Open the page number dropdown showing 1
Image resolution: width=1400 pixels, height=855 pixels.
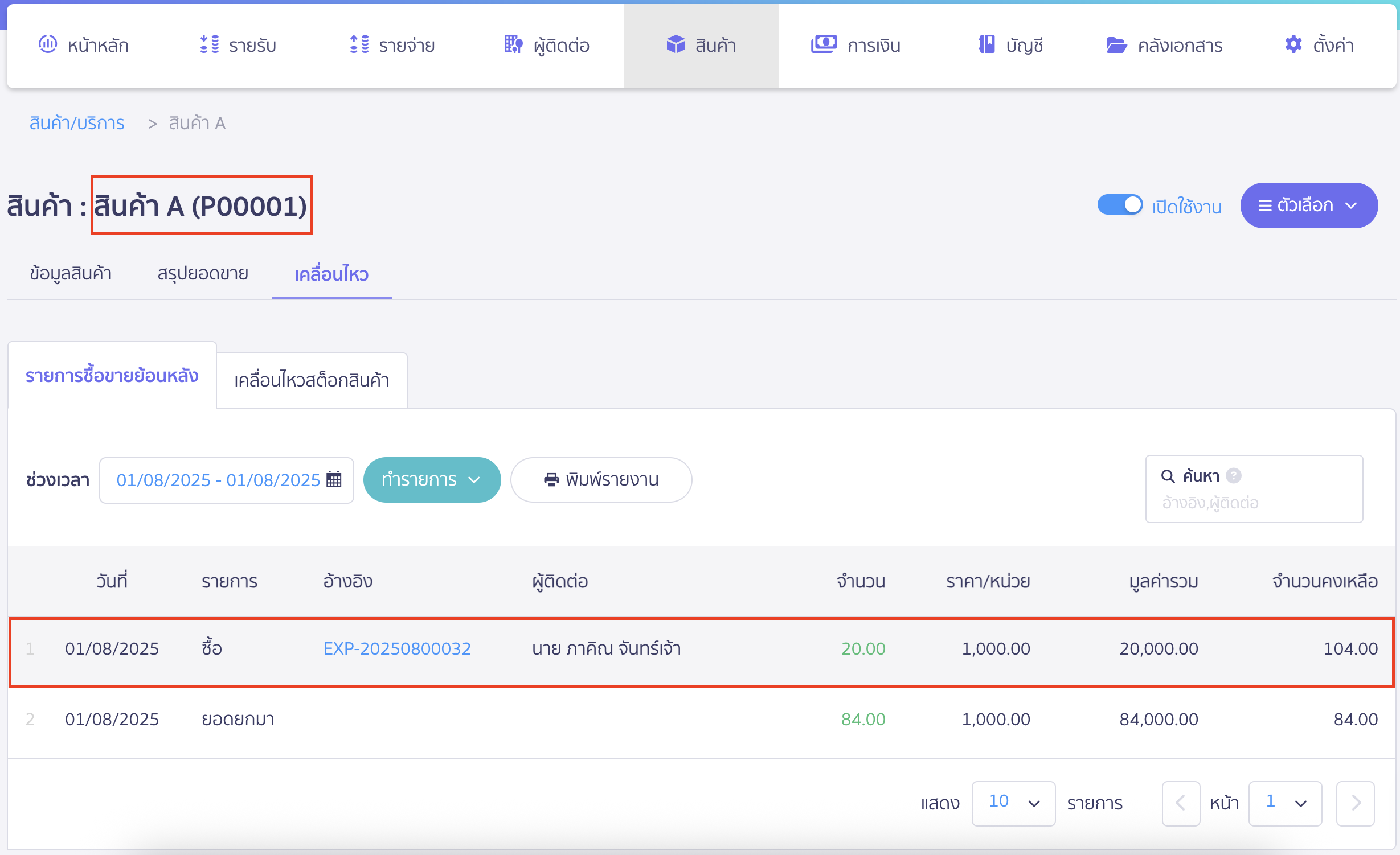(1285, 803)
